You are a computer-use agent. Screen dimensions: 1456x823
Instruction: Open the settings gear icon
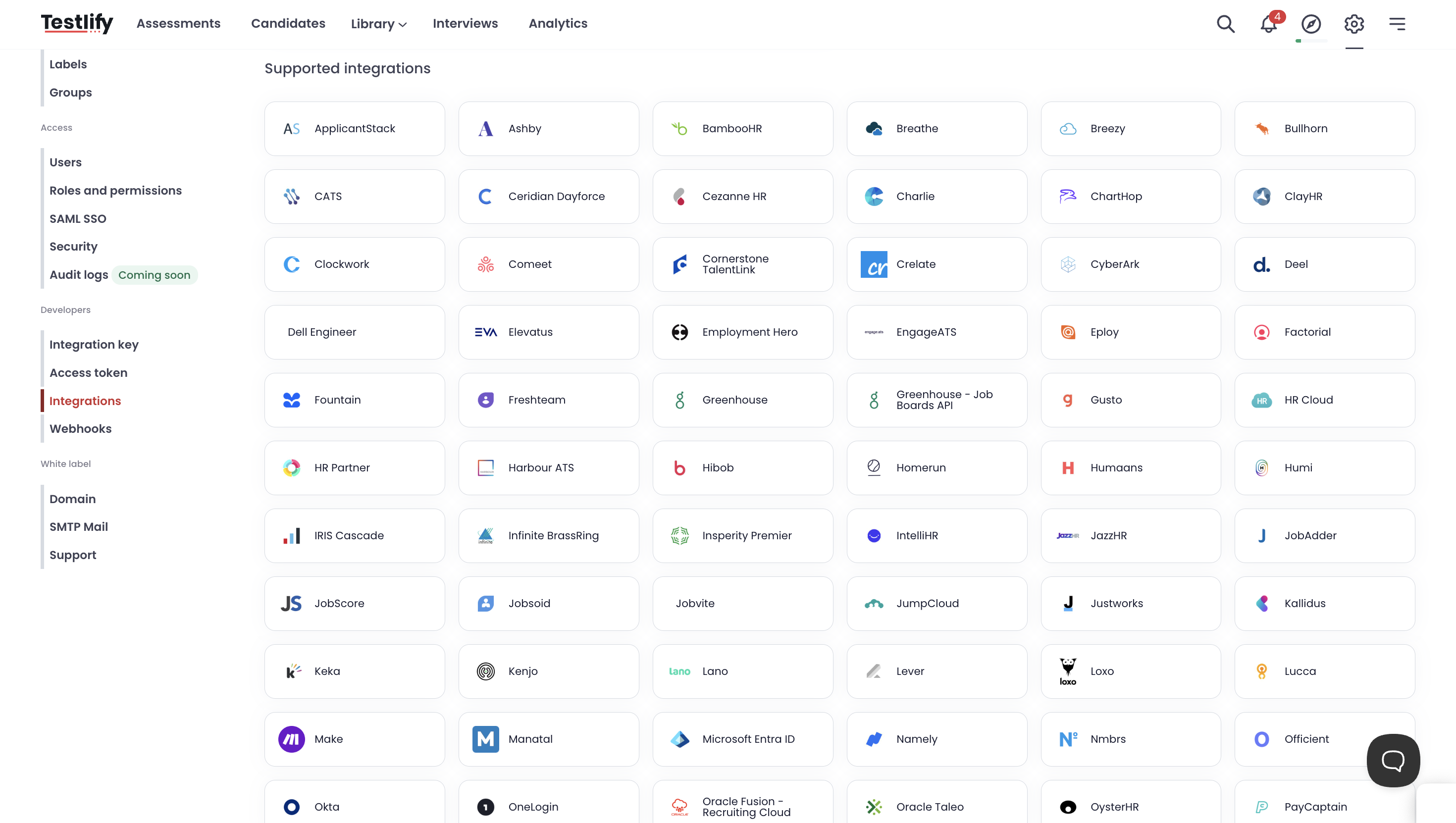pyautogui.click(x=1354, y=24)
